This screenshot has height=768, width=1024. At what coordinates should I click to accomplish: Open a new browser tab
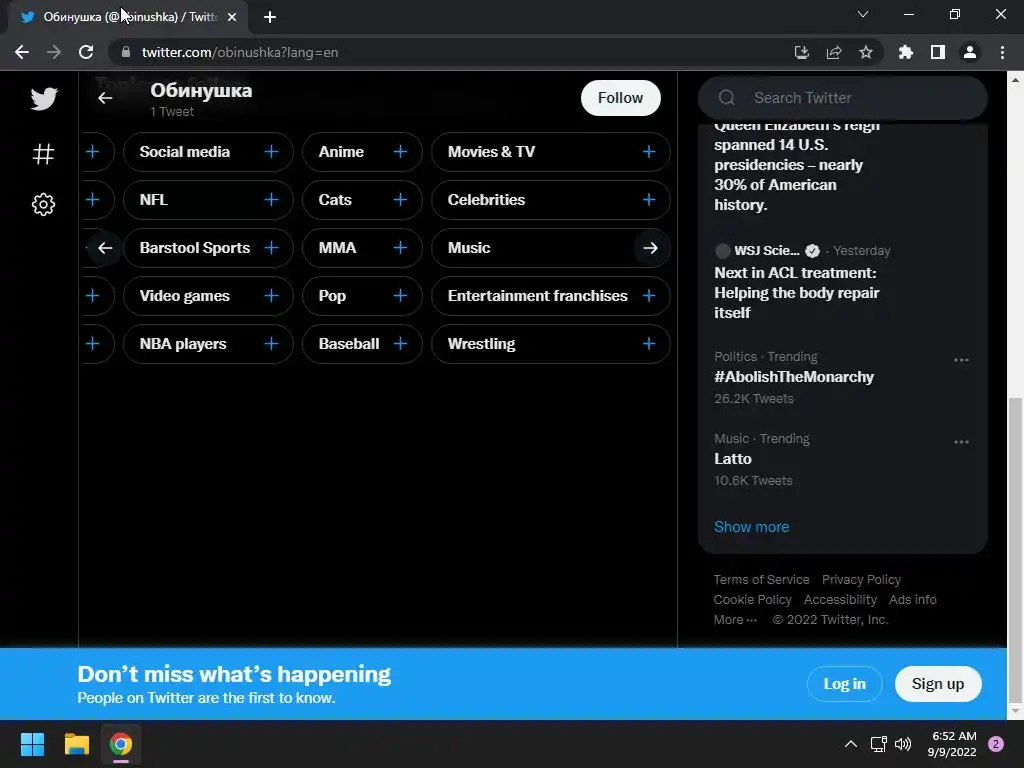click(x=270, y=17)
